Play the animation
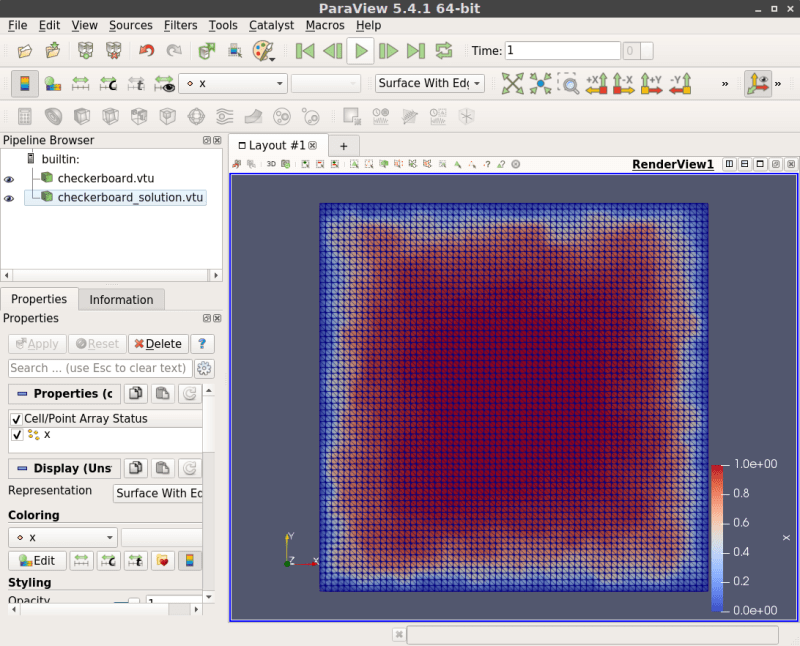 361,51
